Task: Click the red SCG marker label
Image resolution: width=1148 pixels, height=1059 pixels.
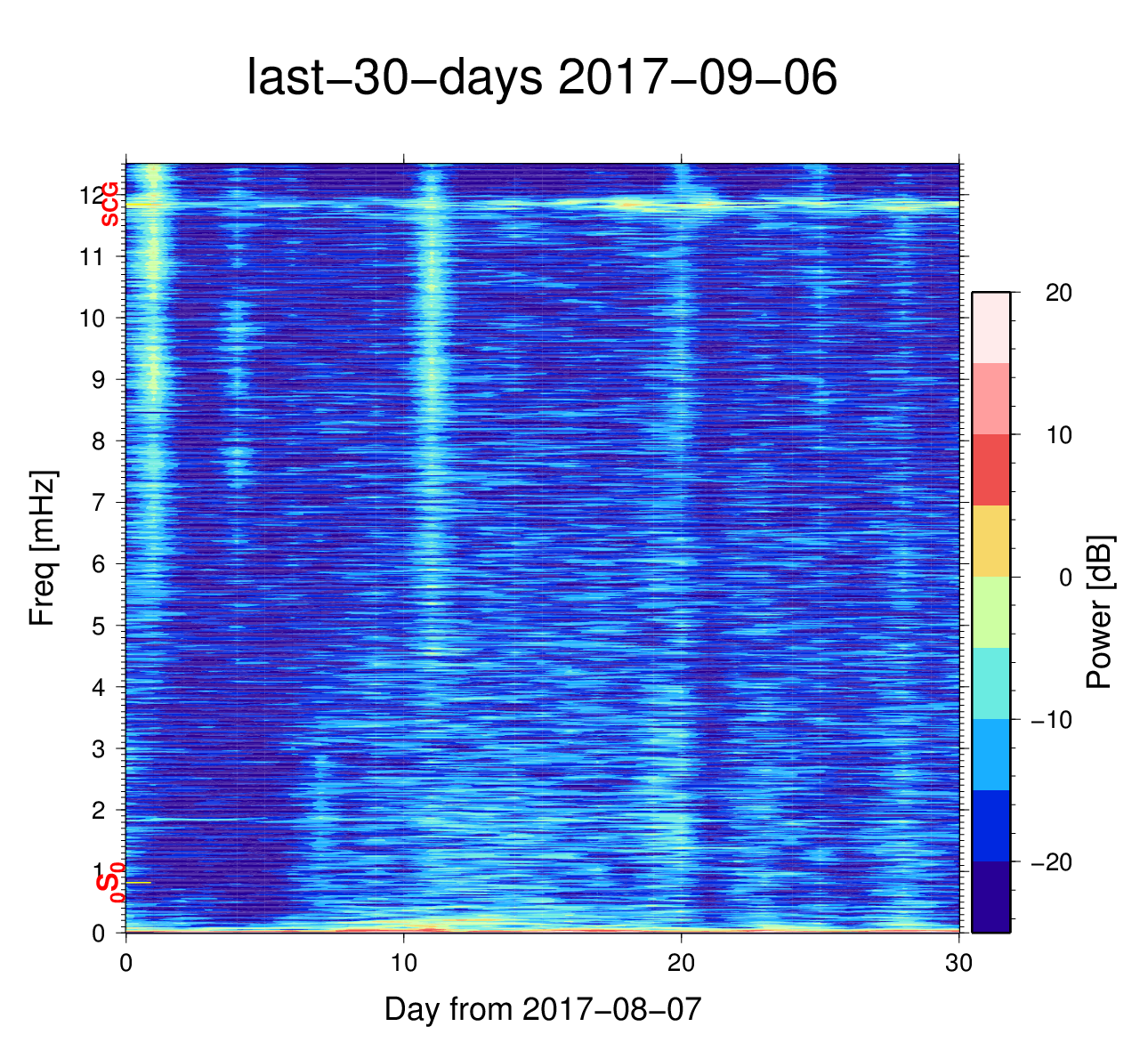Action: pyautogui.click(x=109, y=204)
